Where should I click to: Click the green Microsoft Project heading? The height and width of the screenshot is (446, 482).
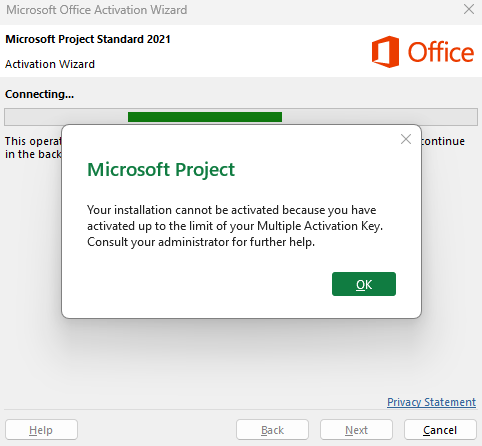[161, 170]
